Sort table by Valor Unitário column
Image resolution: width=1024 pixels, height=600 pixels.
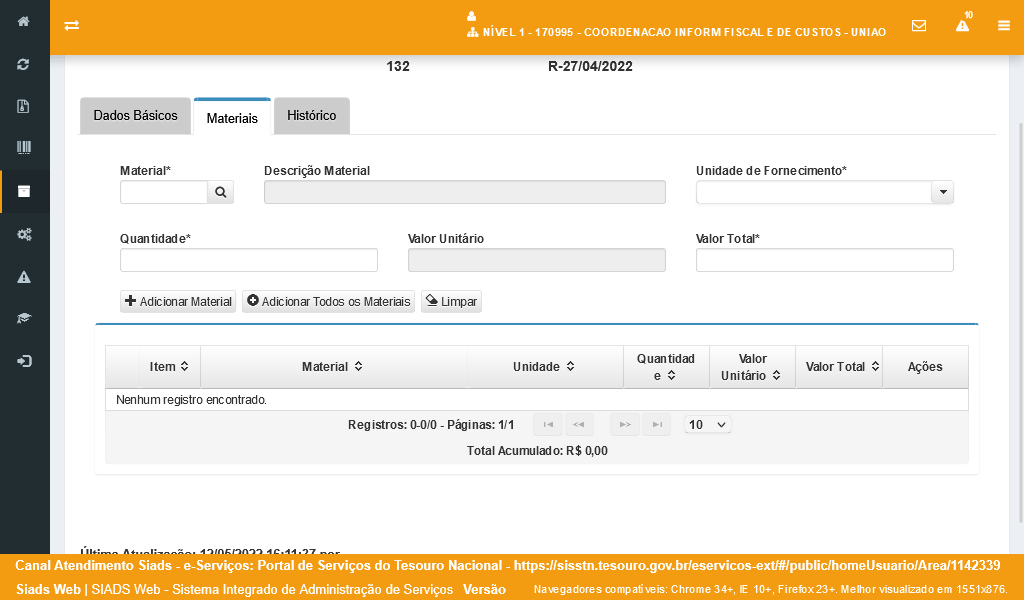752,367
